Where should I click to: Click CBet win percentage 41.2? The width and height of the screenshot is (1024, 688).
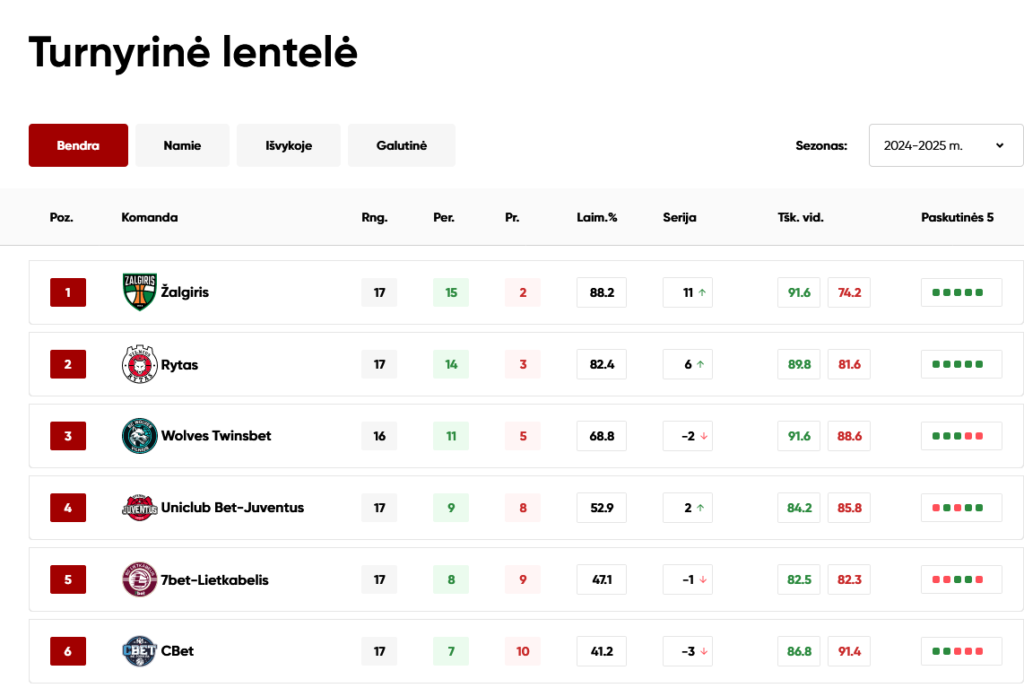(601, 651)
